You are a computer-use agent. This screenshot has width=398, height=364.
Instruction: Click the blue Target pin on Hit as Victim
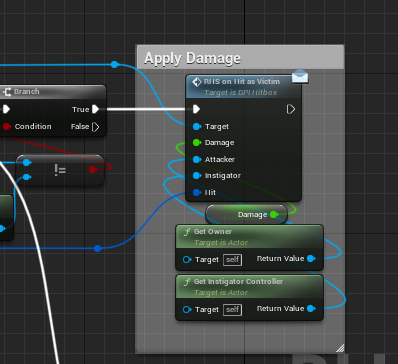(197, 126)
